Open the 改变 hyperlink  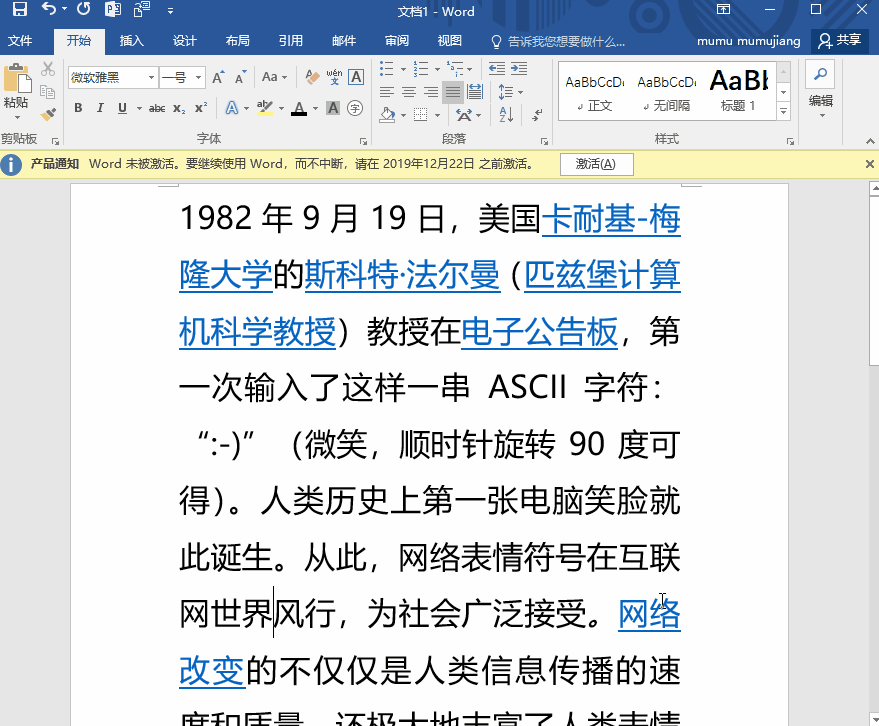click(212, 671)
